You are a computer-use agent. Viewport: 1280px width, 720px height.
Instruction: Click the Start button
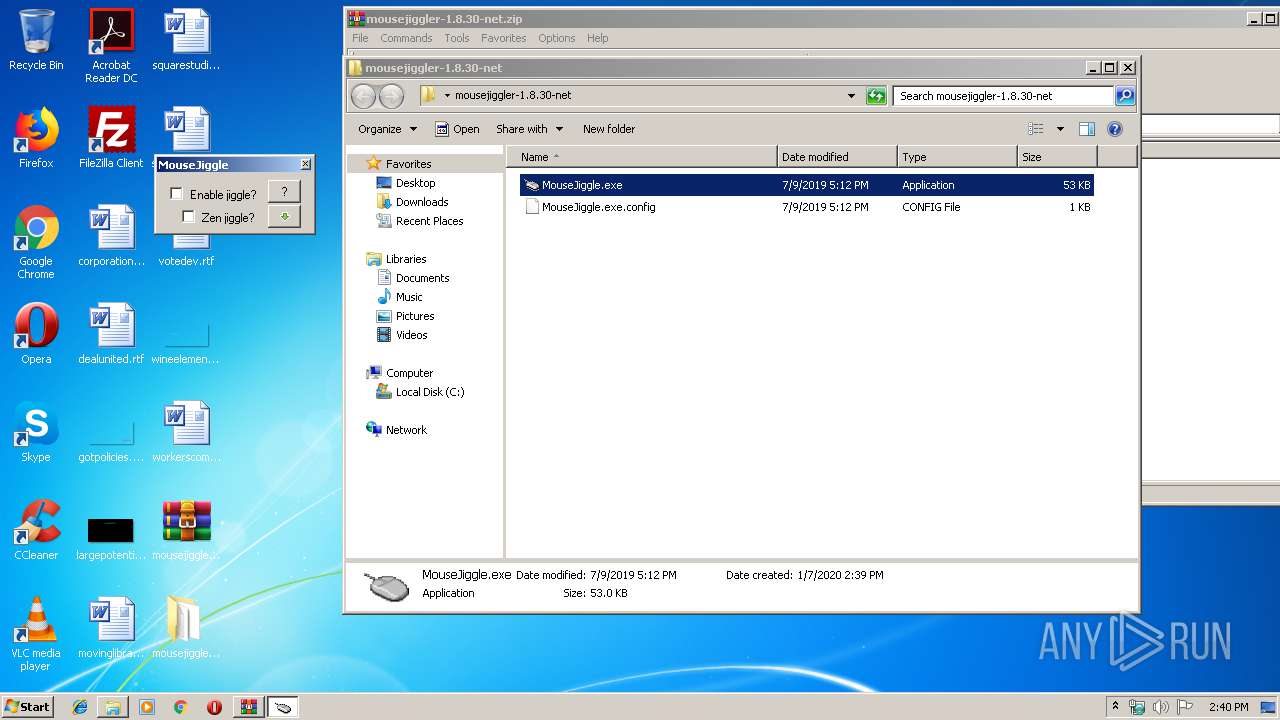click(28, 706)
